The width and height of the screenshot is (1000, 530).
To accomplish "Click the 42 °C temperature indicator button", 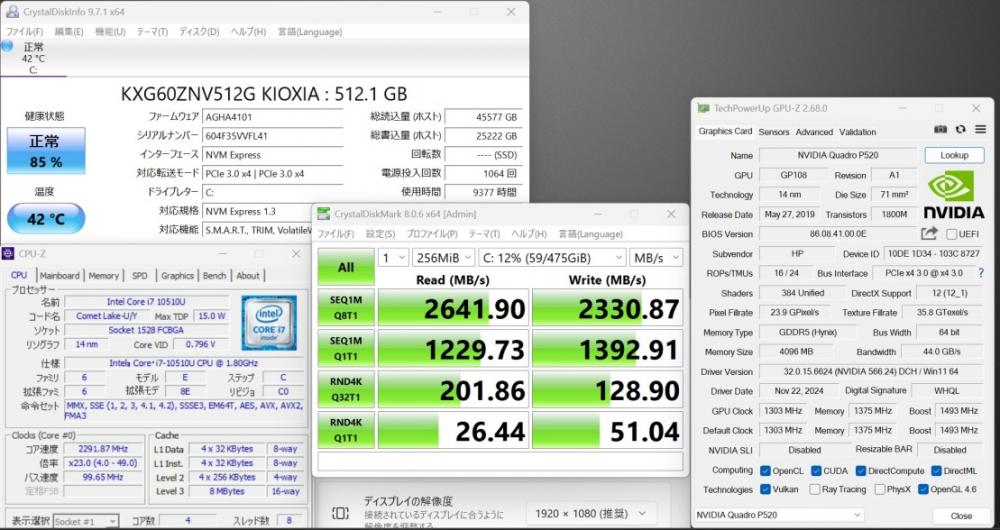I will [x=46, y=219].
